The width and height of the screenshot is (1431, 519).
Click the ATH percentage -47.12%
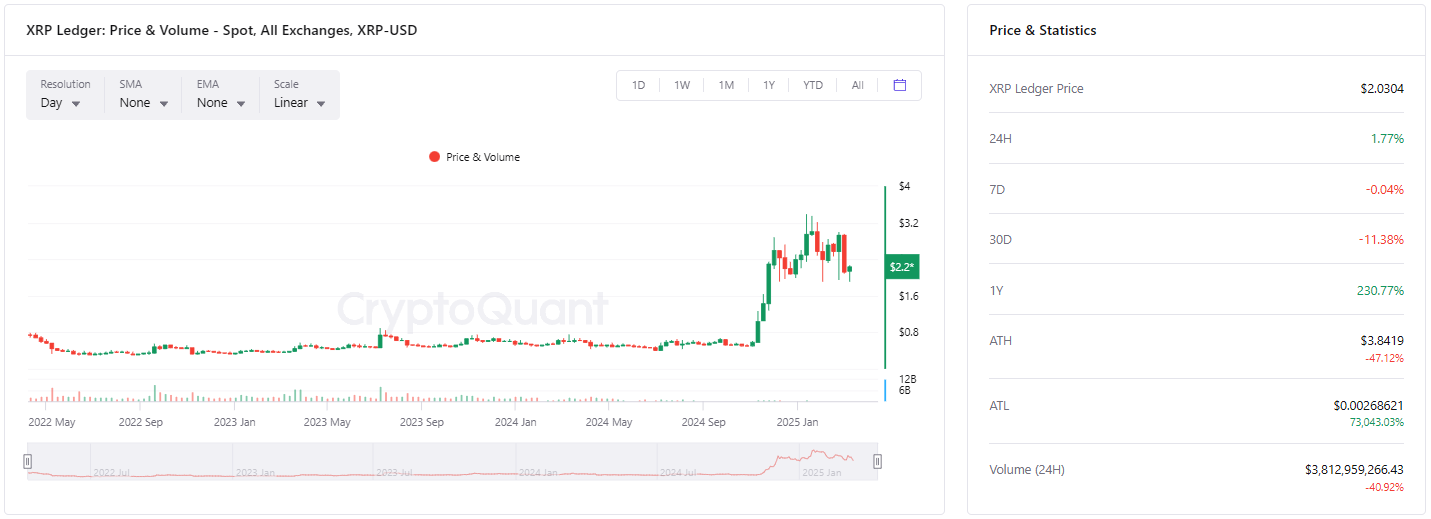coord(1385,358)
